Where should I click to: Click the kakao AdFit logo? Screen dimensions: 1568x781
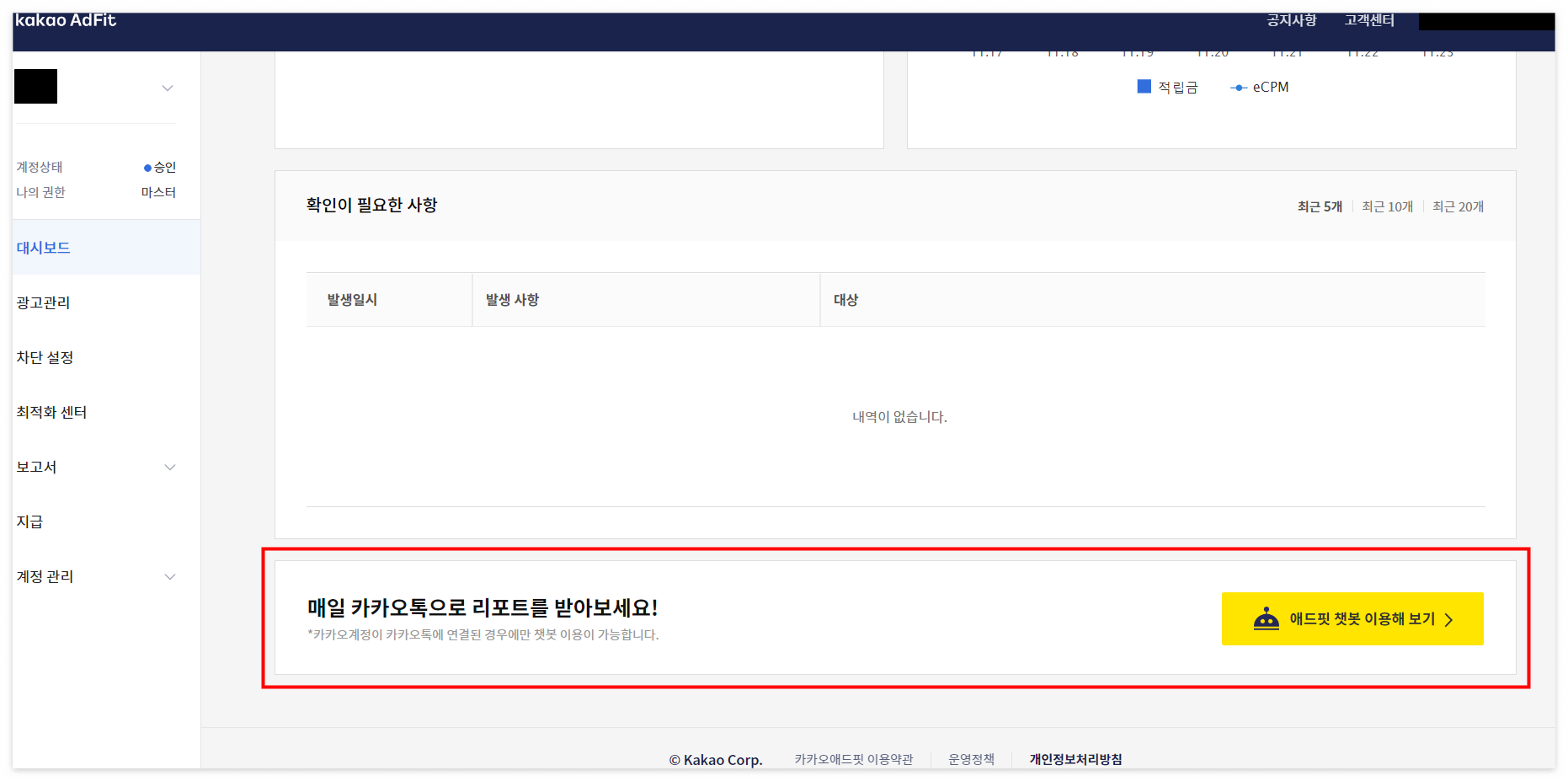66,20
